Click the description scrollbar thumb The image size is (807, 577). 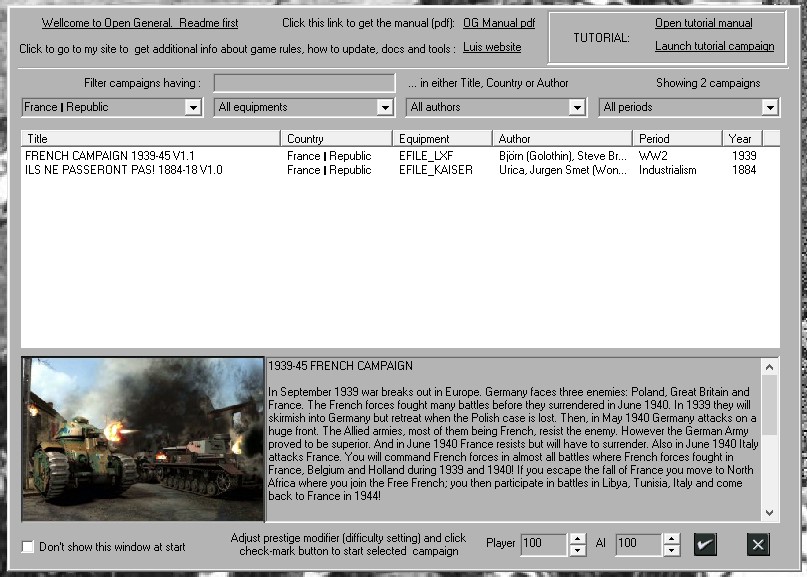pyautogui.click(x=769, y=405)
